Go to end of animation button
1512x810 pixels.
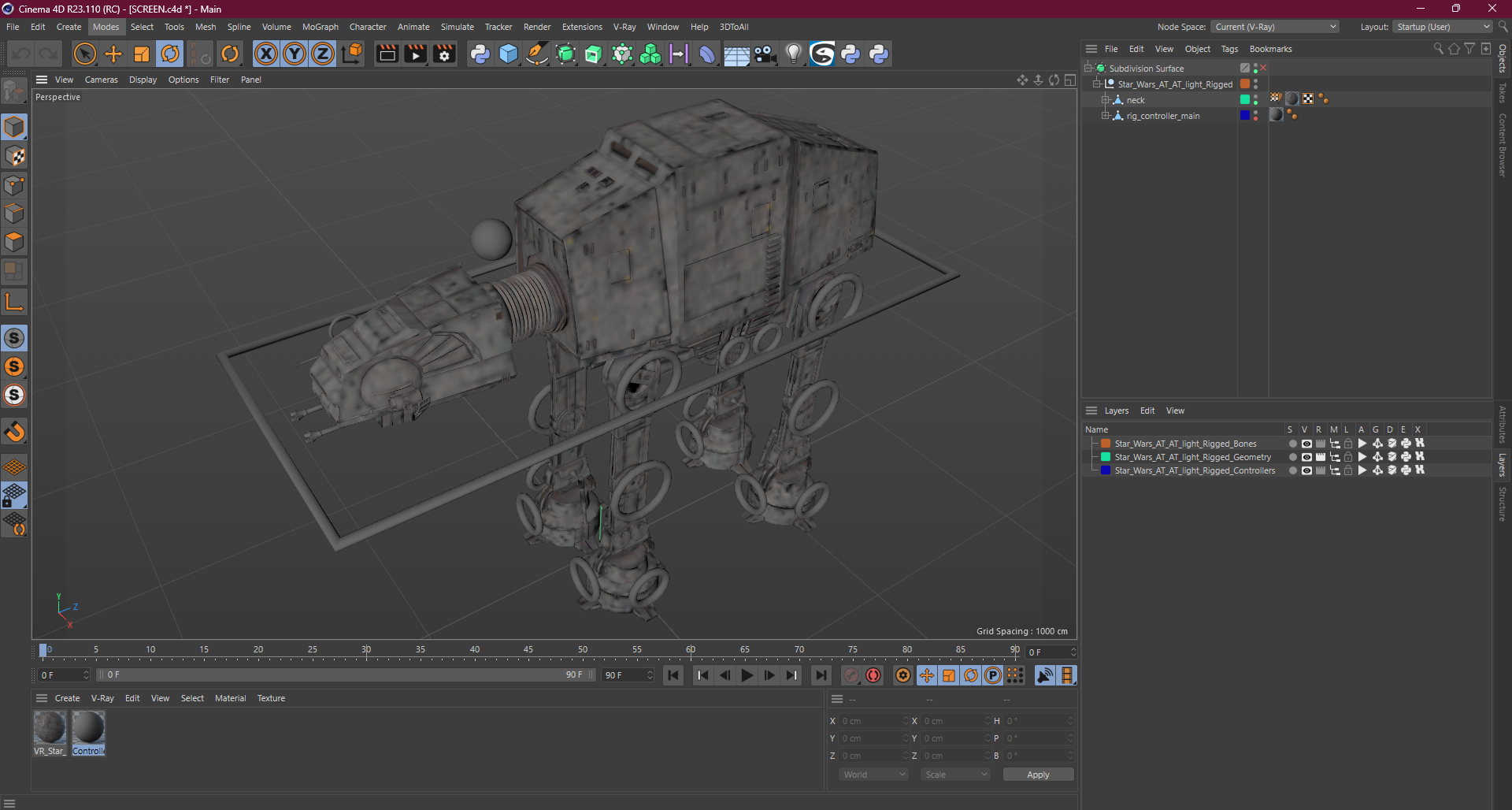(821, 675)
